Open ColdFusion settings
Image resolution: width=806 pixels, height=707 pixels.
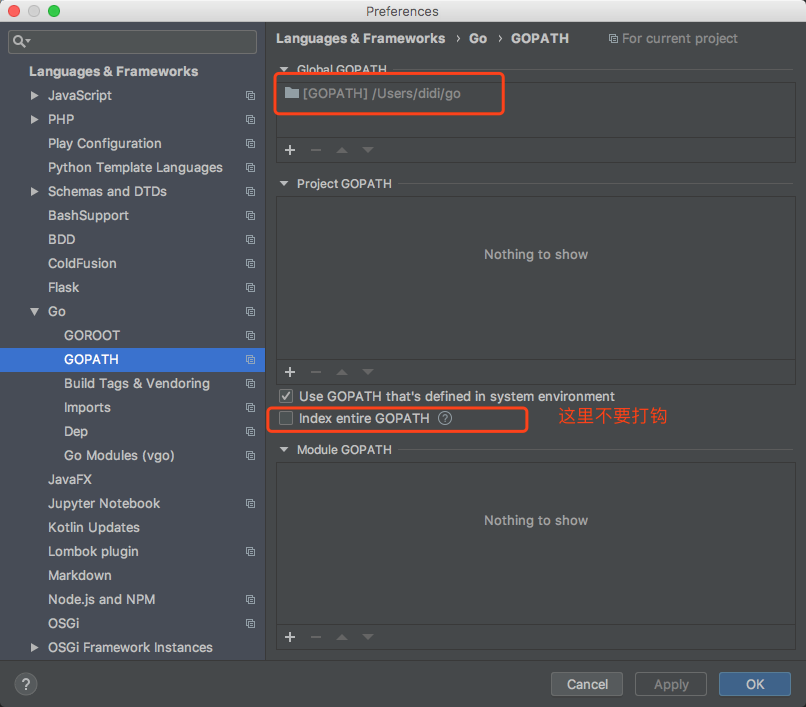tap(82, 263)
